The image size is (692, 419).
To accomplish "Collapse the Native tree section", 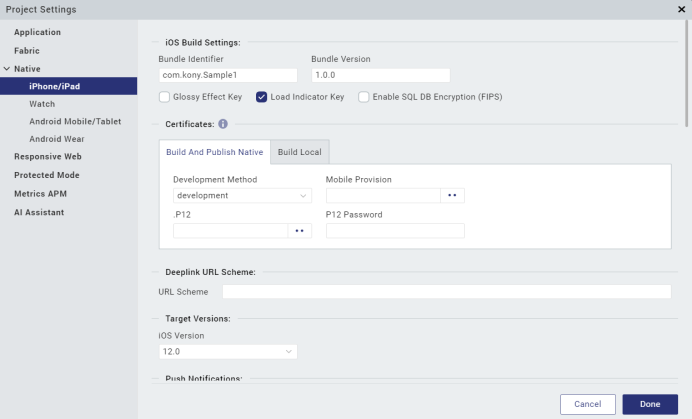I will point(7,69).
